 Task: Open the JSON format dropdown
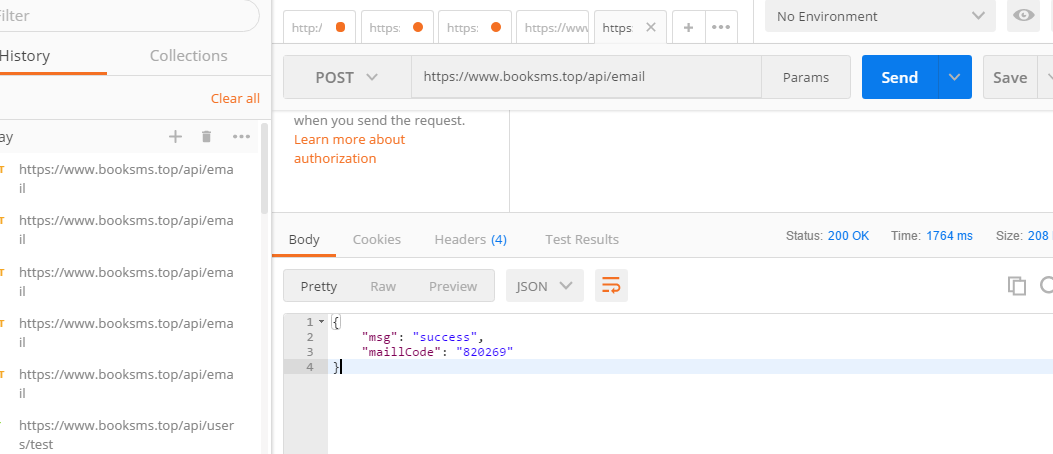(x=544, y=286)
